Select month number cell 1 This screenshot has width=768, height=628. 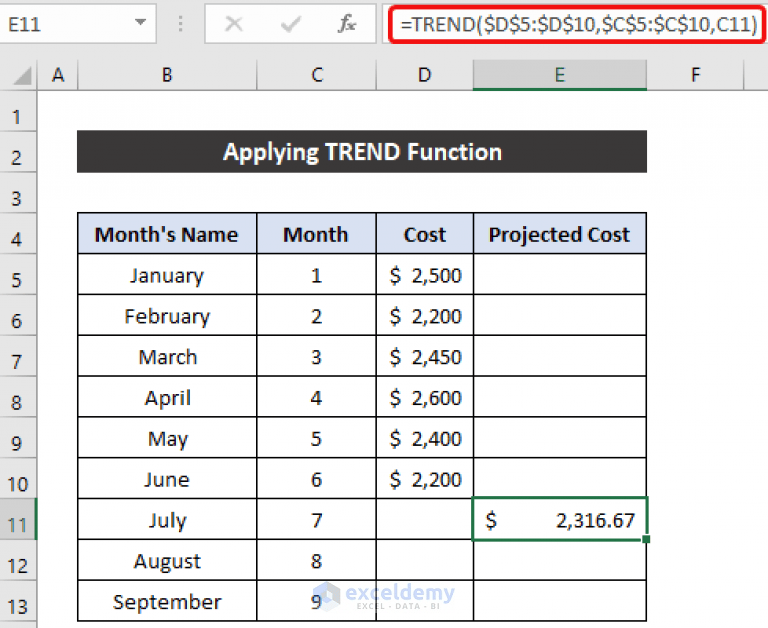pos(316,274)
